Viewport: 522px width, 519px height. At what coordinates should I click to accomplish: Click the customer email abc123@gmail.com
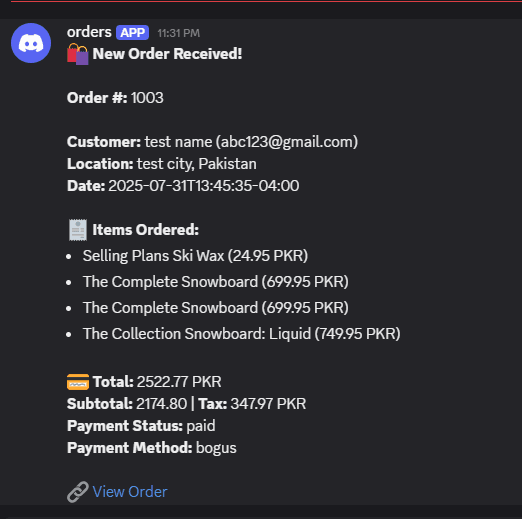[287, 142]
